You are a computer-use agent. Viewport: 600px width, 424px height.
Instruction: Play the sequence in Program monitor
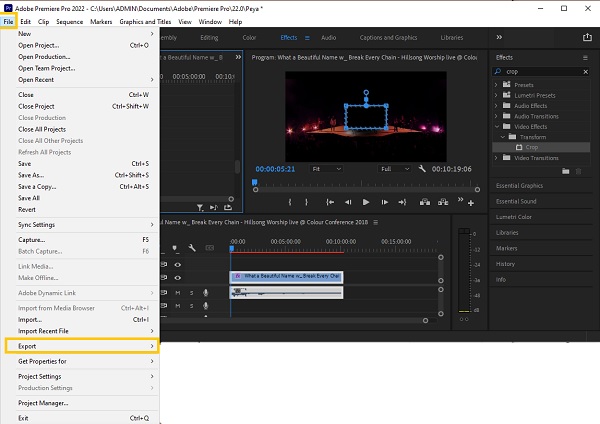[366, 202]
